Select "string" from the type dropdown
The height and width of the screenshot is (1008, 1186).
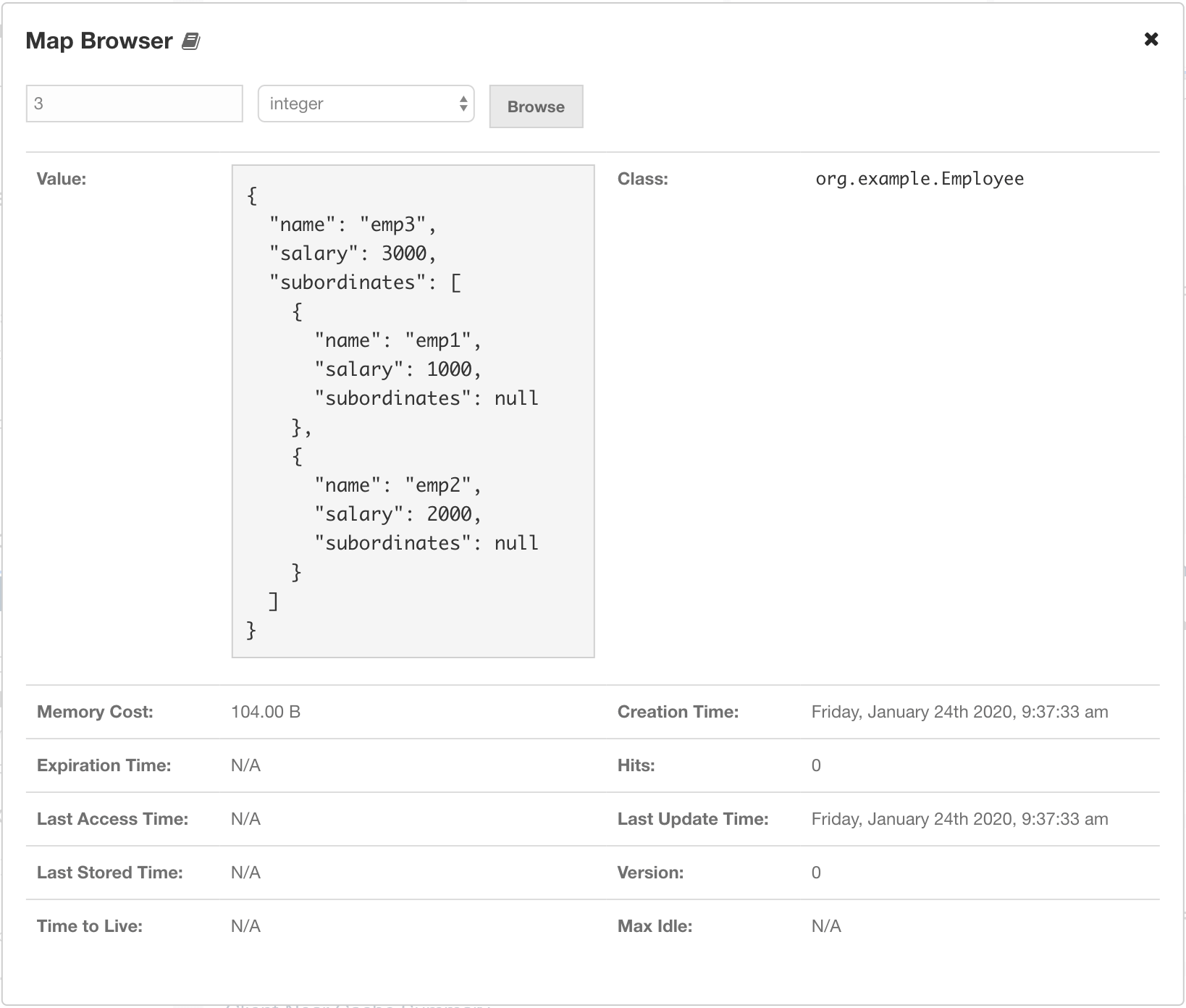click(x=366, y=104)
